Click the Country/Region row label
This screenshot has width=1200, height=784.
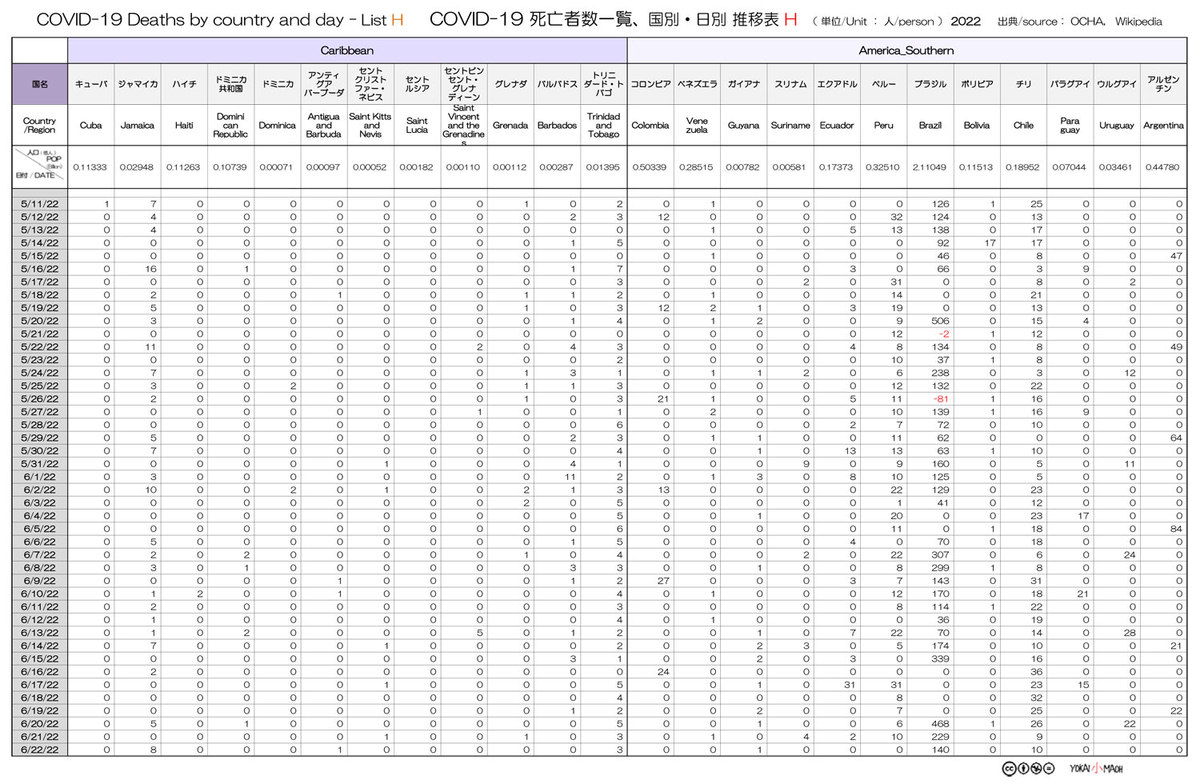click(x=40, y=127)
